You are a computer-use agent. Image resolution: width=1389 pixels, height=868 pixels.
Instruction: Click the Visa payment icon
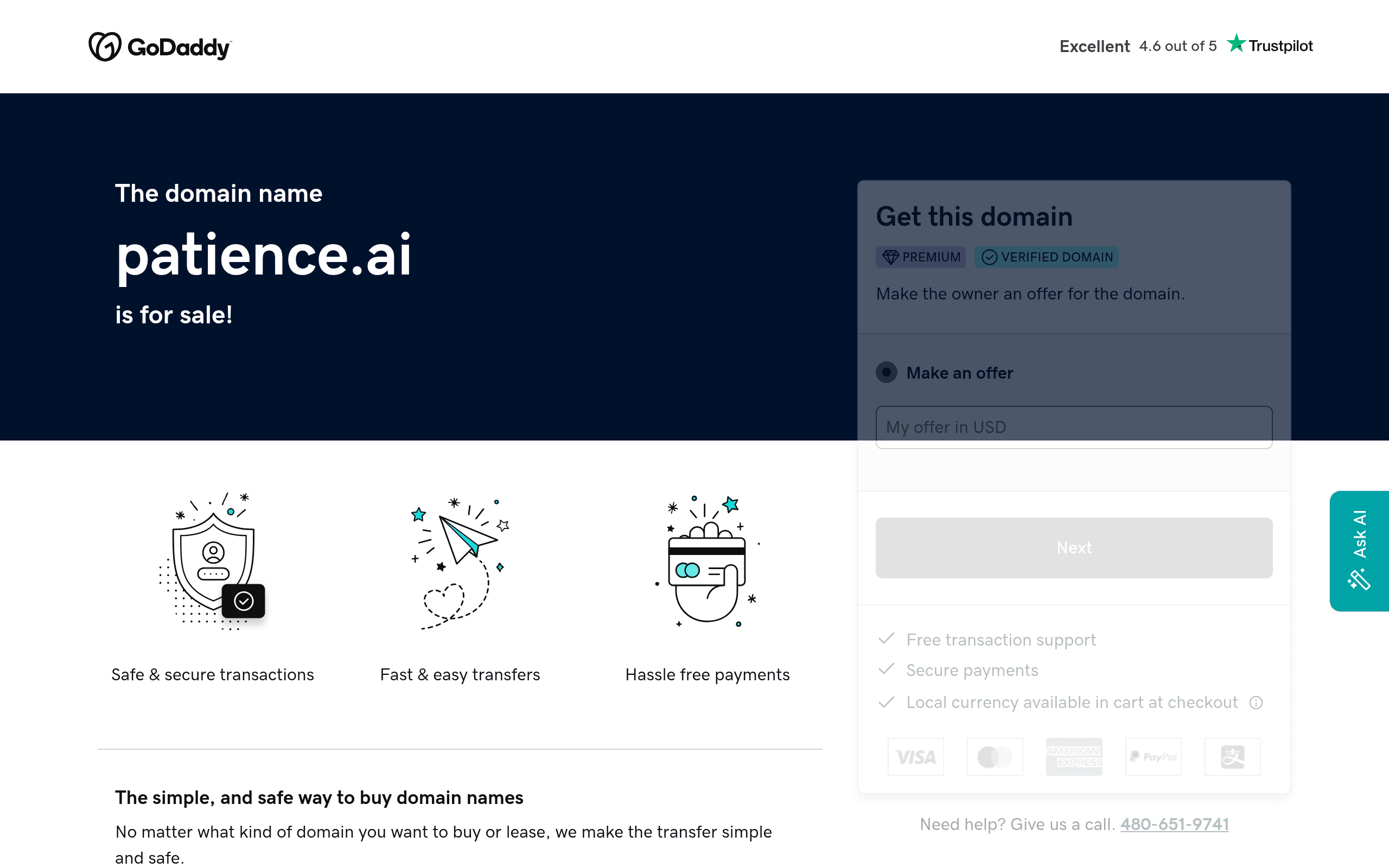point(915,757)
